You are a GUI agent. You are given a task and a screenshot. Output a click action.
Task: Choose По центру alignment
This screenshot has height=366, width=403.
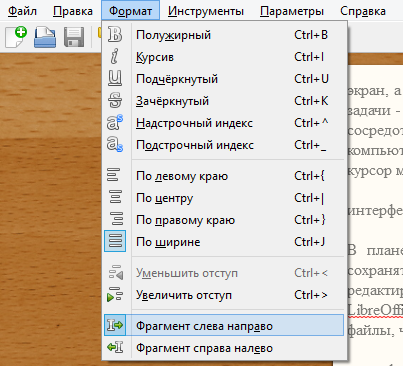coord(224,197)
